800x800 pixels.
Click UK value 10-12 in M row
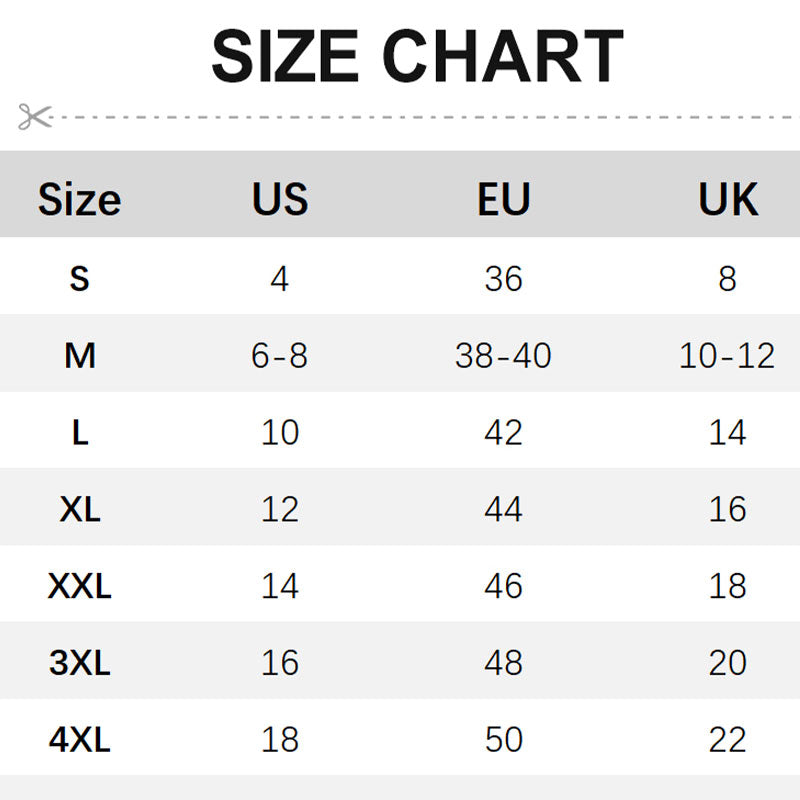(x=727, y=355)
